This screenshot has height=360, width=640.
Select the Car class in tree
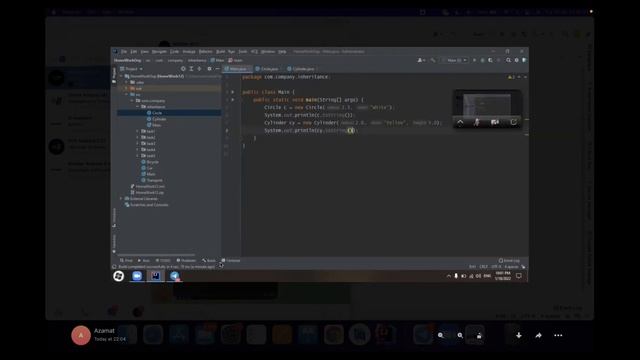click(147, 168)
